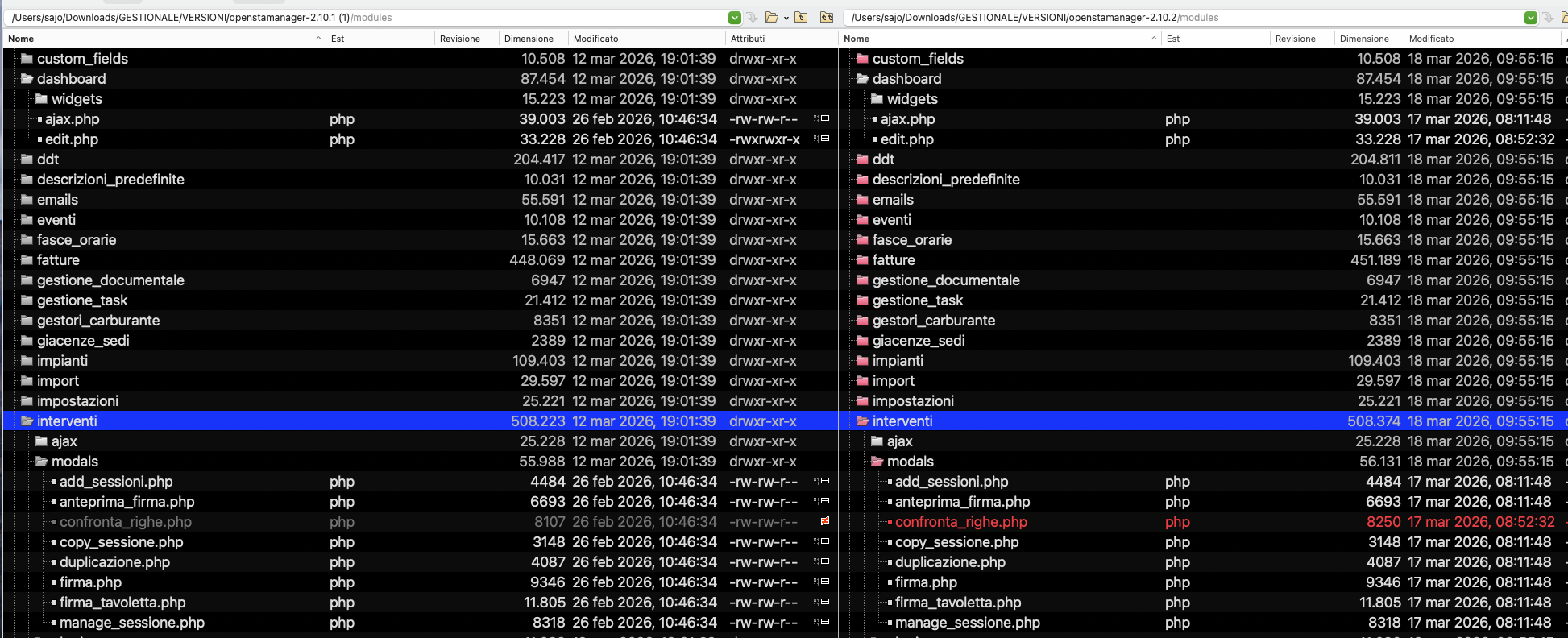Expand the left ajax folder under interventi
The image size is (1568, 638).
tap(41, 441)
